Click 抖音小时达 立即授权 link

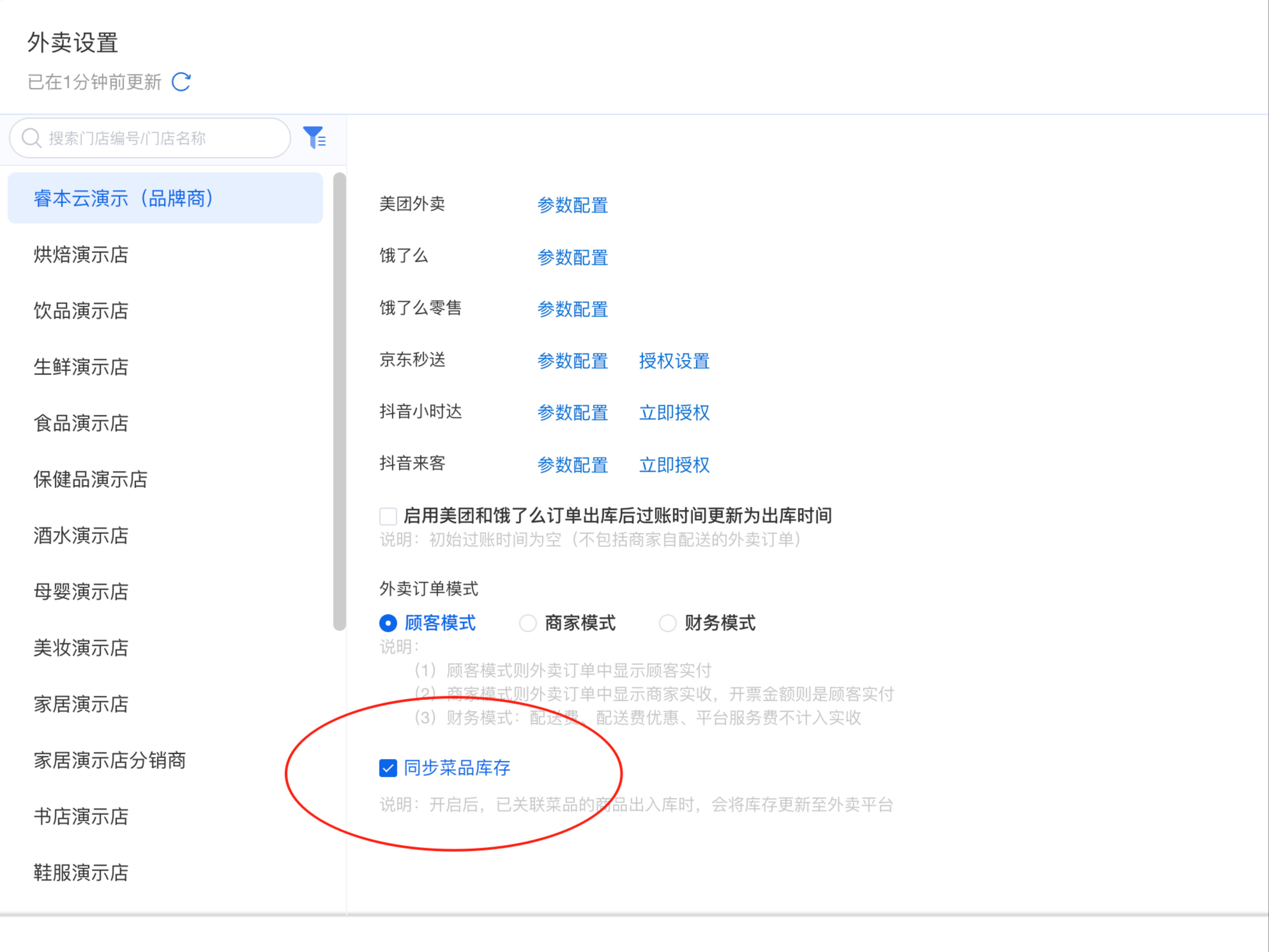click(x=674, y=412)
